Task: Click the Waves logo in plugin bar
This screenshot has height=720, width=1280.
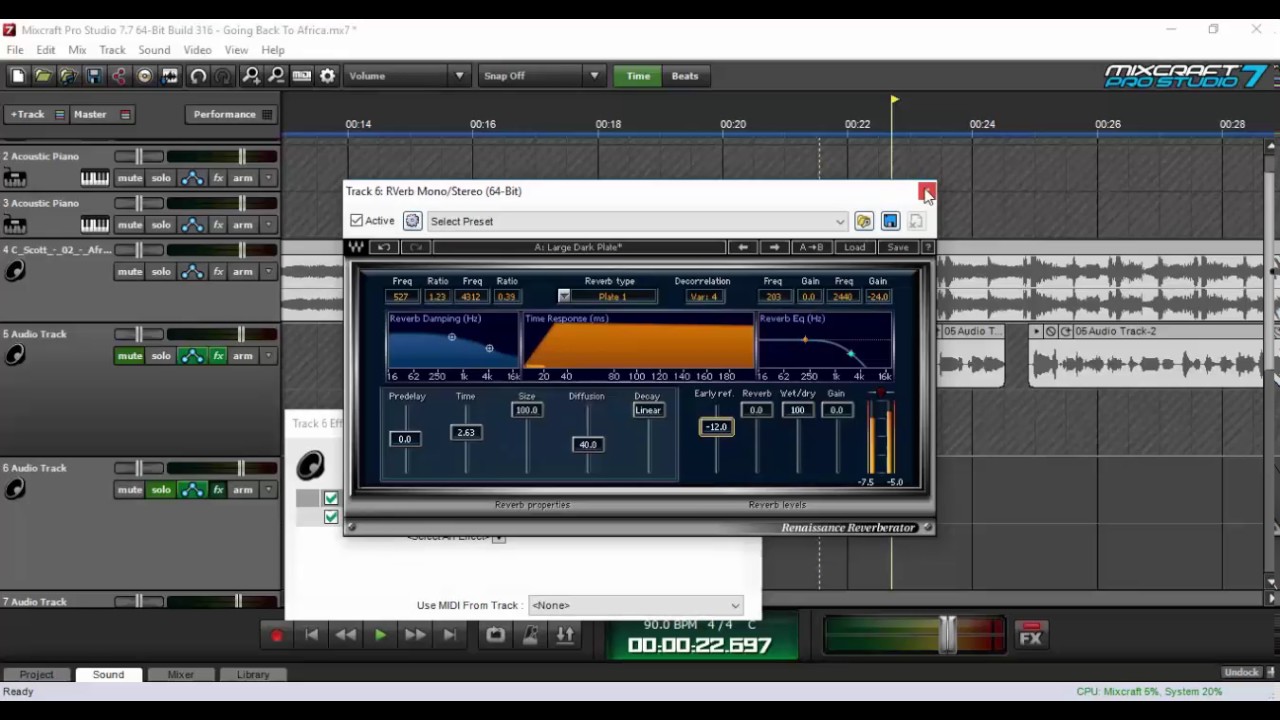Action: coord(356,247)
